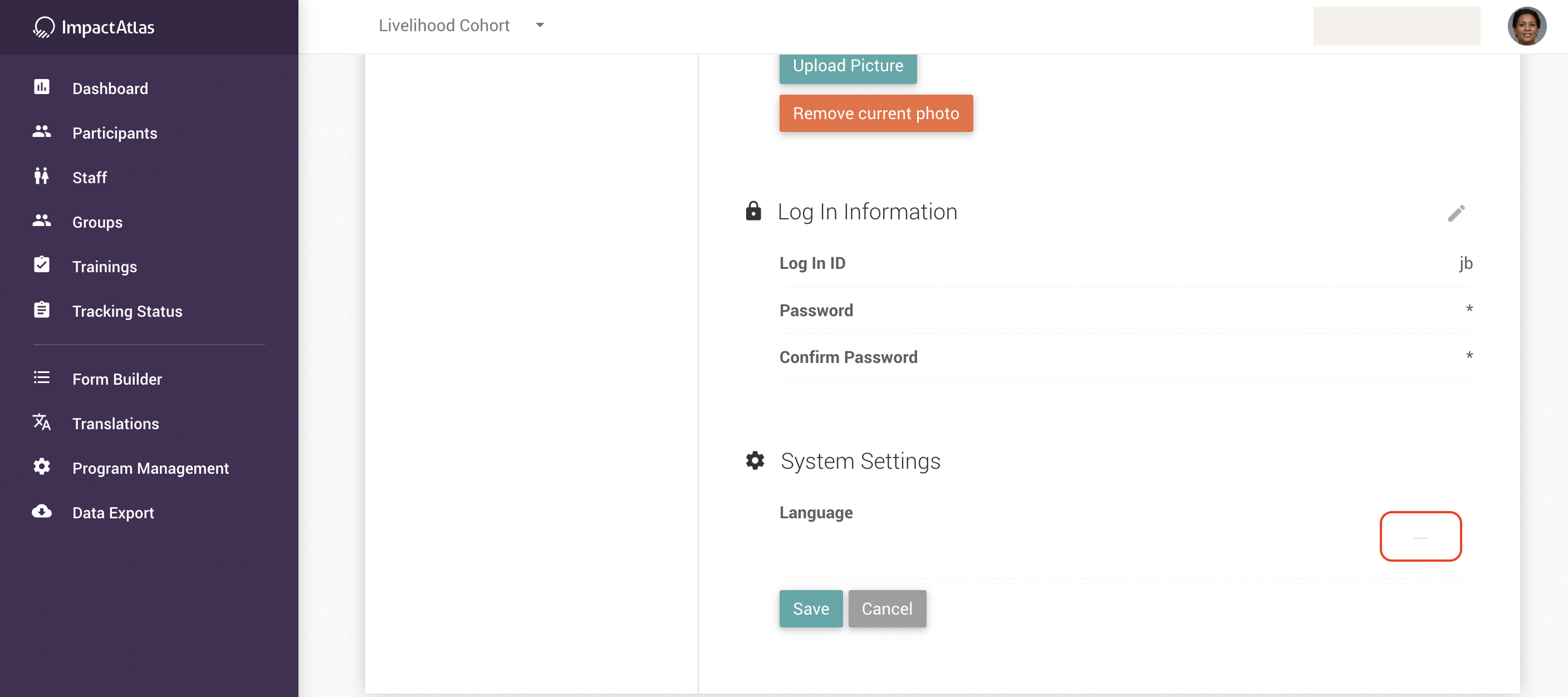
Task: Click the profile avatar in the top right
Action: tap(1527, 26)
